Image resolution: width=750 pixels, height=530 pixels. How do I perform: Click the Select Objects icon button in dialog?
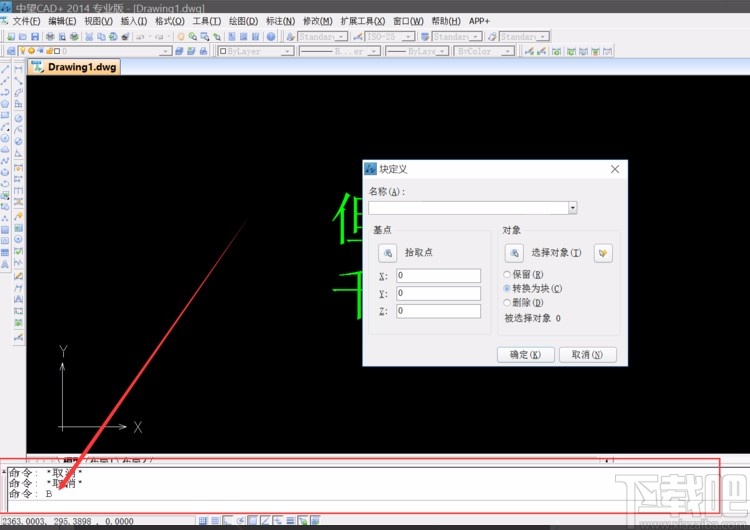pyautogui.click(x=514, y=253)
